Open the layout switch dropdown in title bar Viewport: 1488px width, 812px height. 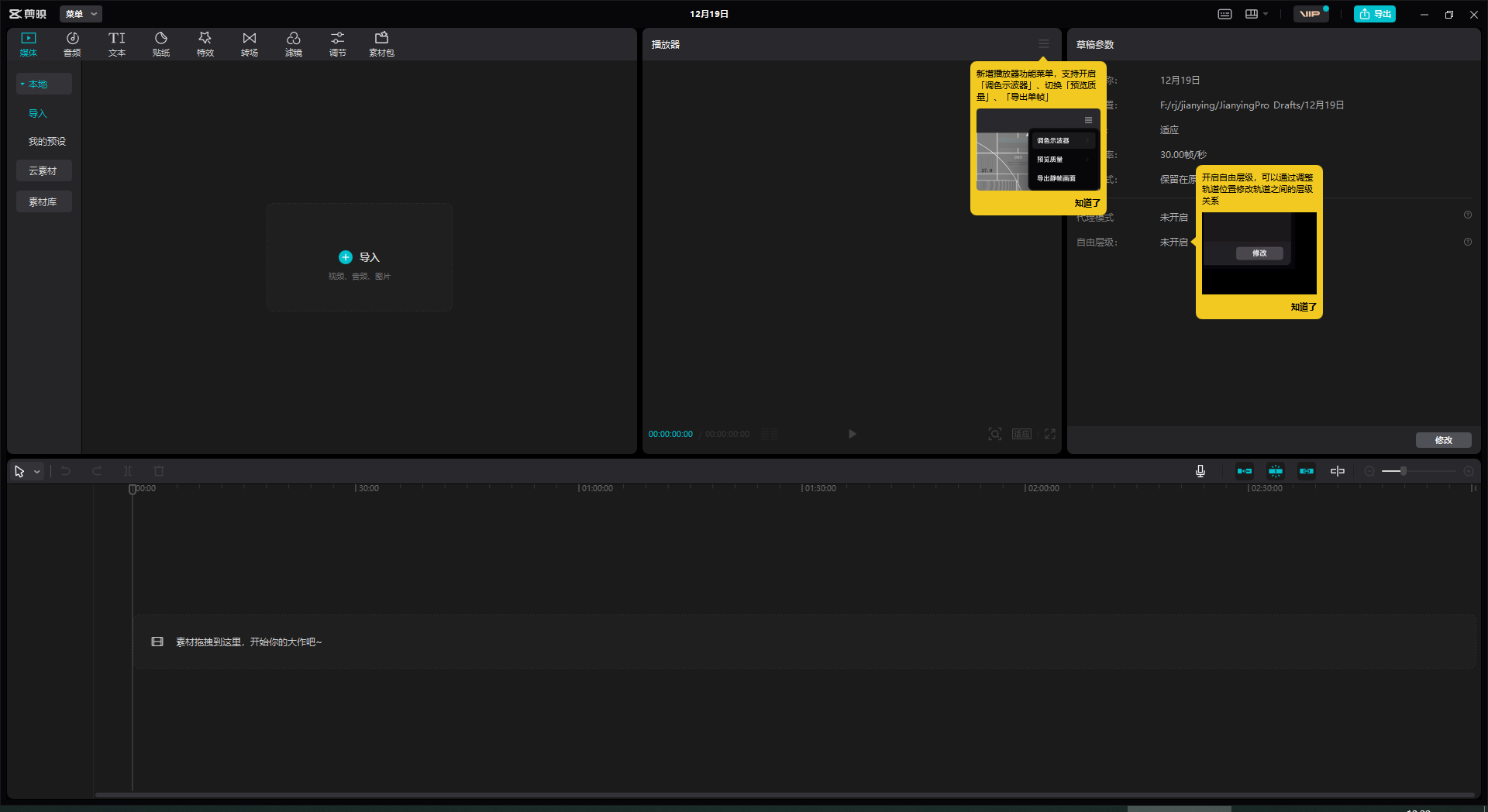click(x=1256, y=14)
